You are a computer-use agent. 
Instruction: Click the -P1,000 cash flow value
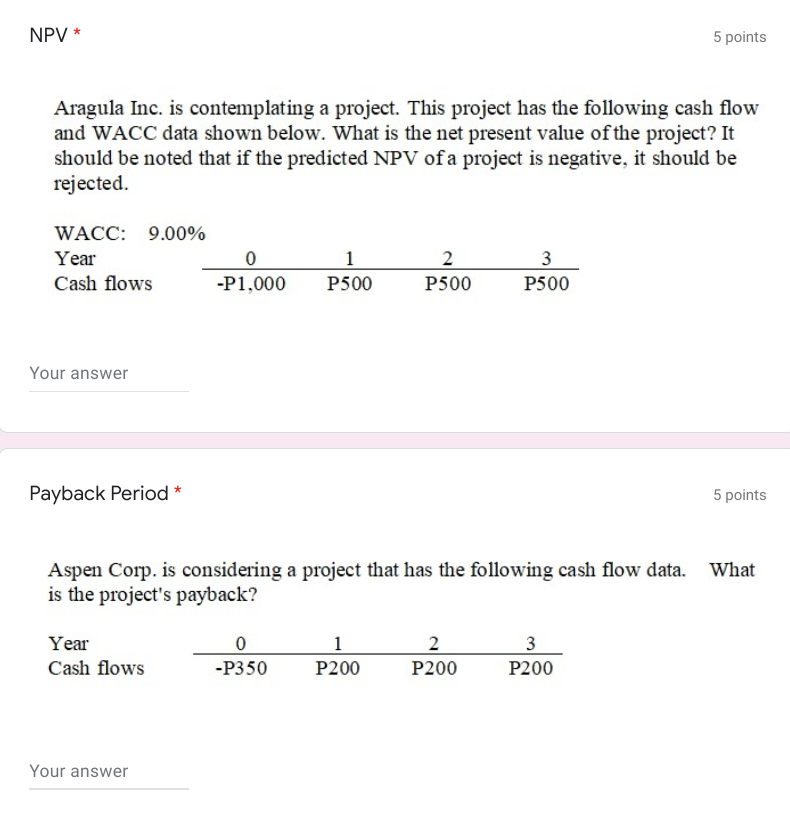[250, 284]
